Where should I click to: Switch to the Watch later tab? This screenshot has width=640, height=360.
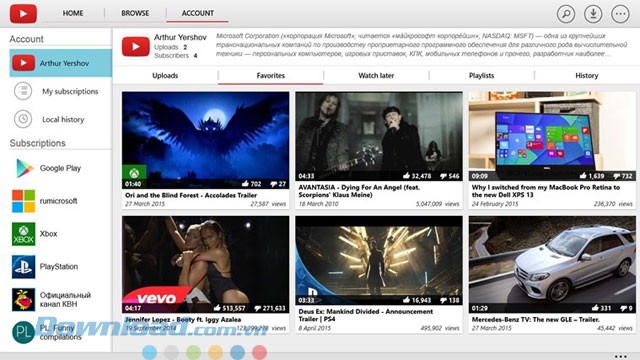[x=376, y=76]
